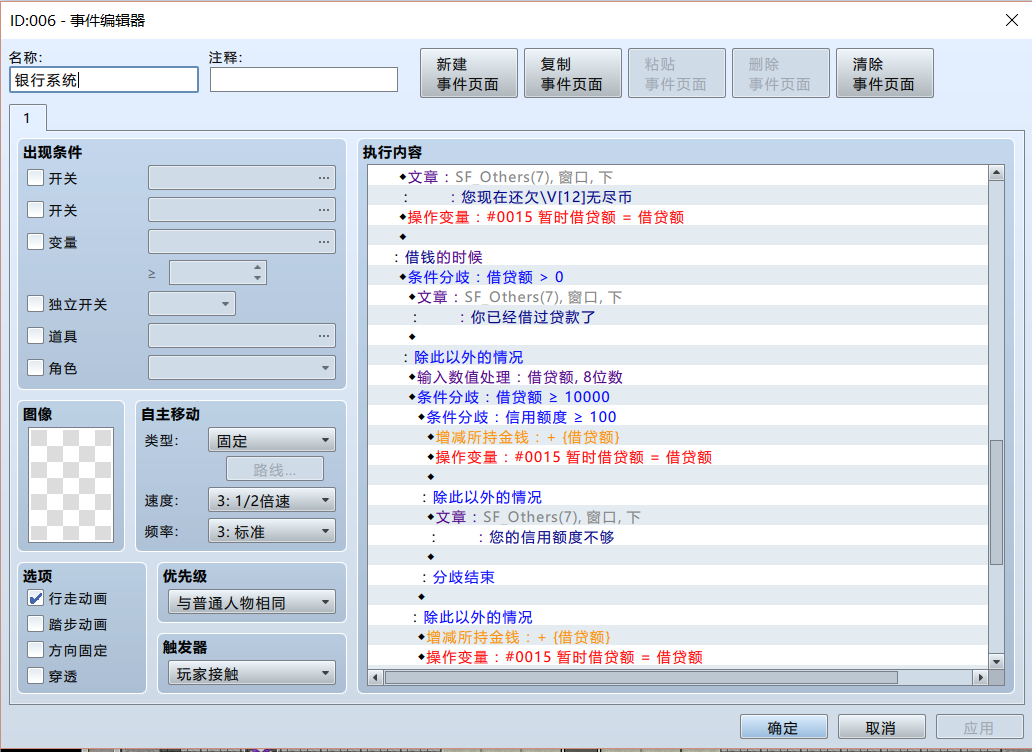Click 新建事件页面 button
The width and height of the screenshot is (1032, 752).
(x=469, y=73)
